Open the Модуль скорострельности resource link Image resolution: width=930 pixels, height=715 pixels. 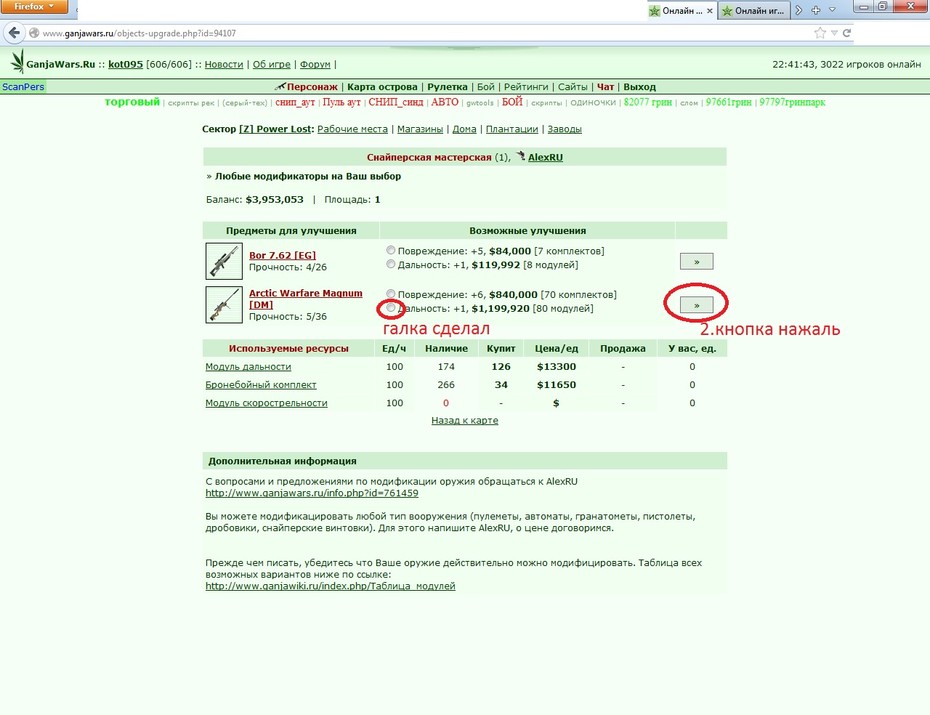pos(266,403)
